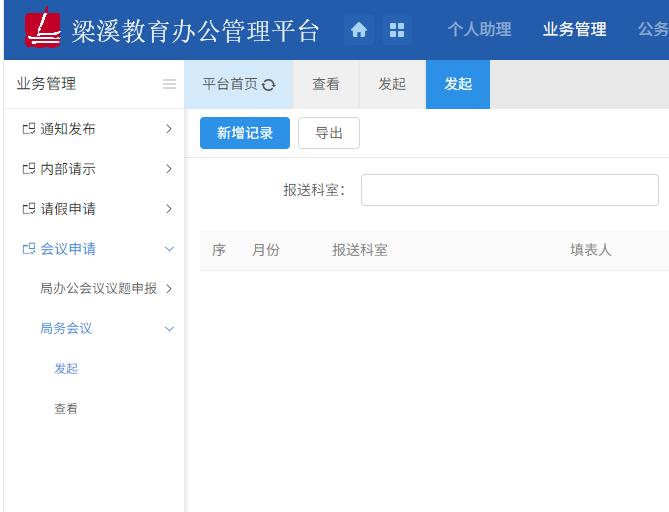Click the 请假申请 menu icon

[29, 209]
